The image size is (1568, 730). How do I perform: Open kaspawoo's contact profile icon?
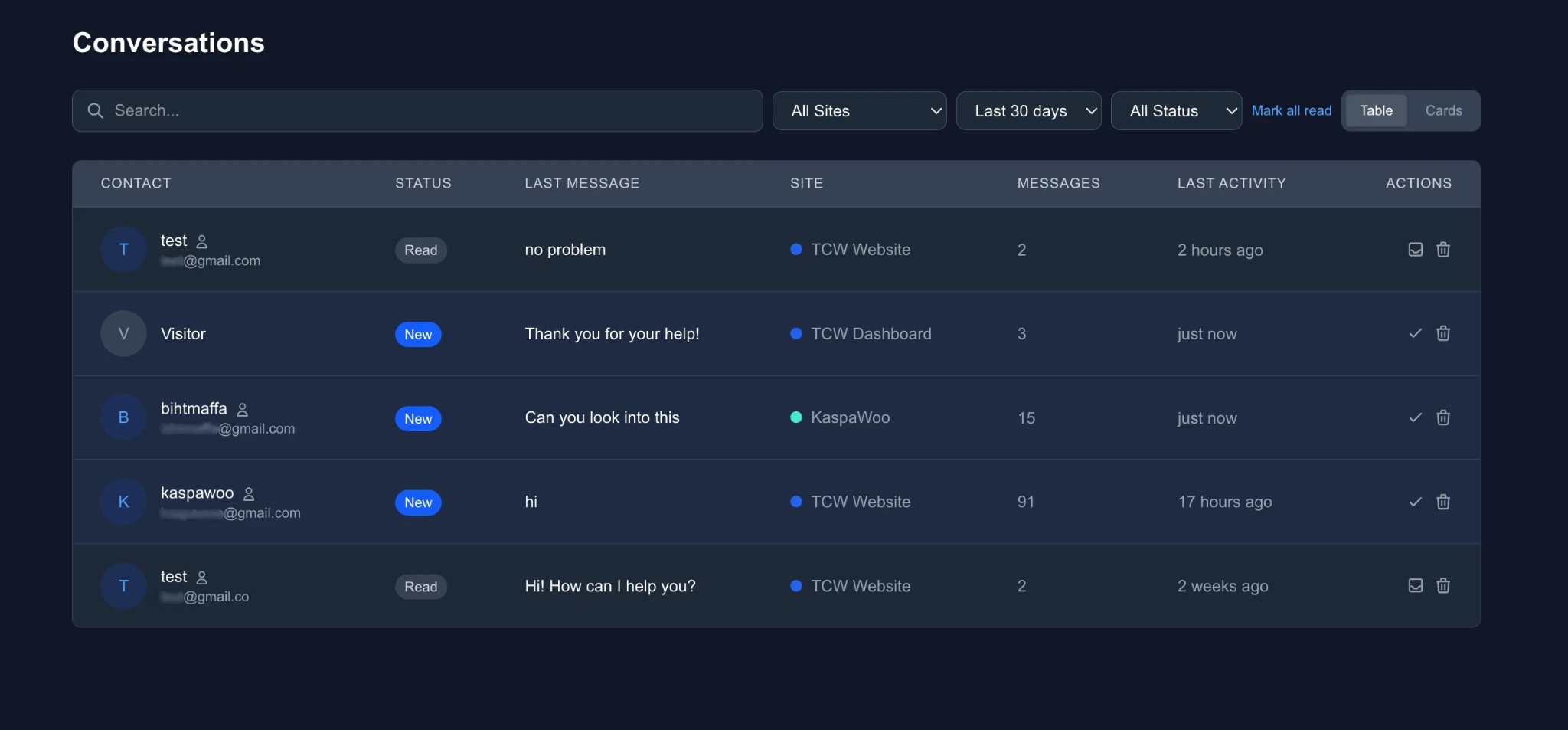250,493
